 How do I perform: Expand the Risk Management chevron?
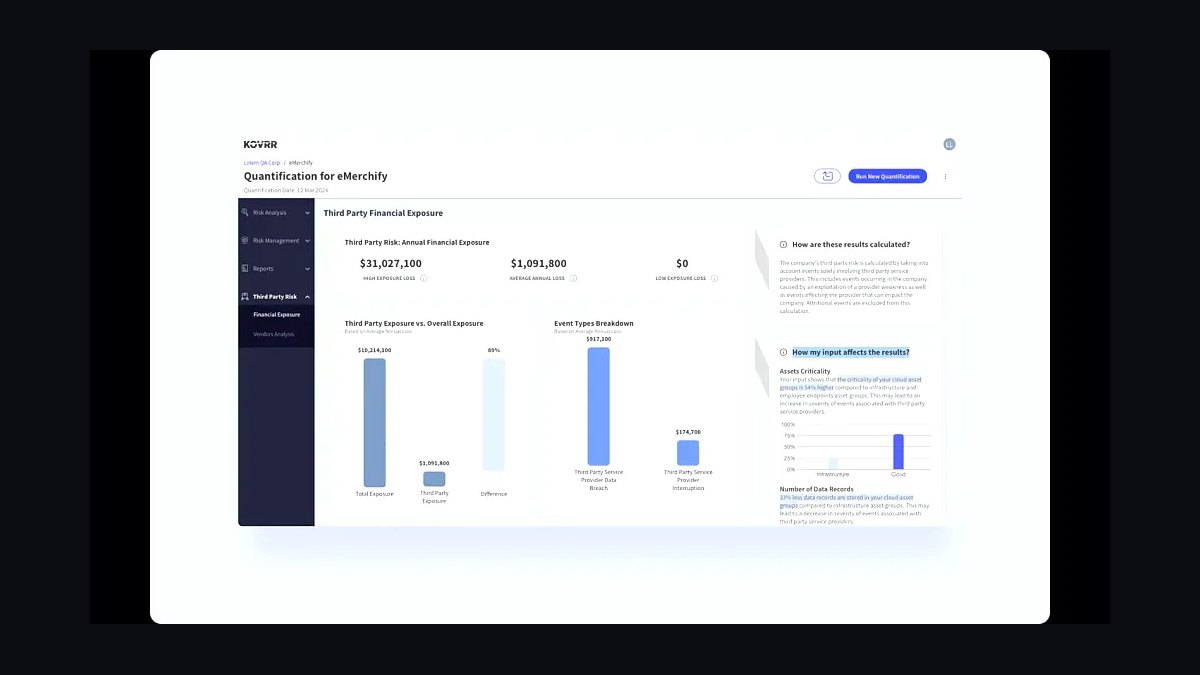pyautogui.click(x=307, y=241)
